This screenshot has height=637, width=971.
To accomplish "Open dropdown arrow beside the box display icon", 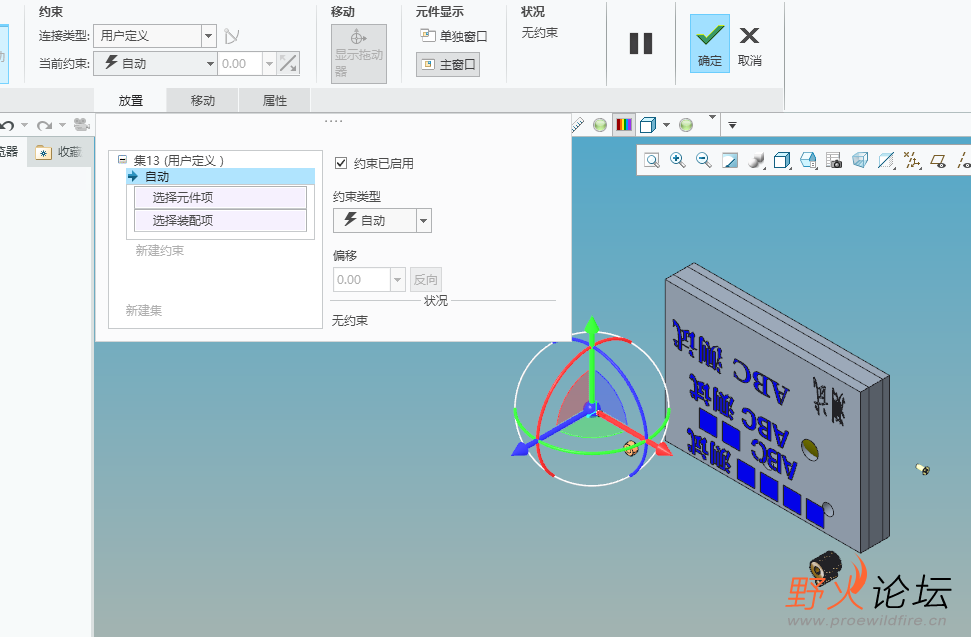I will (666, 125).
